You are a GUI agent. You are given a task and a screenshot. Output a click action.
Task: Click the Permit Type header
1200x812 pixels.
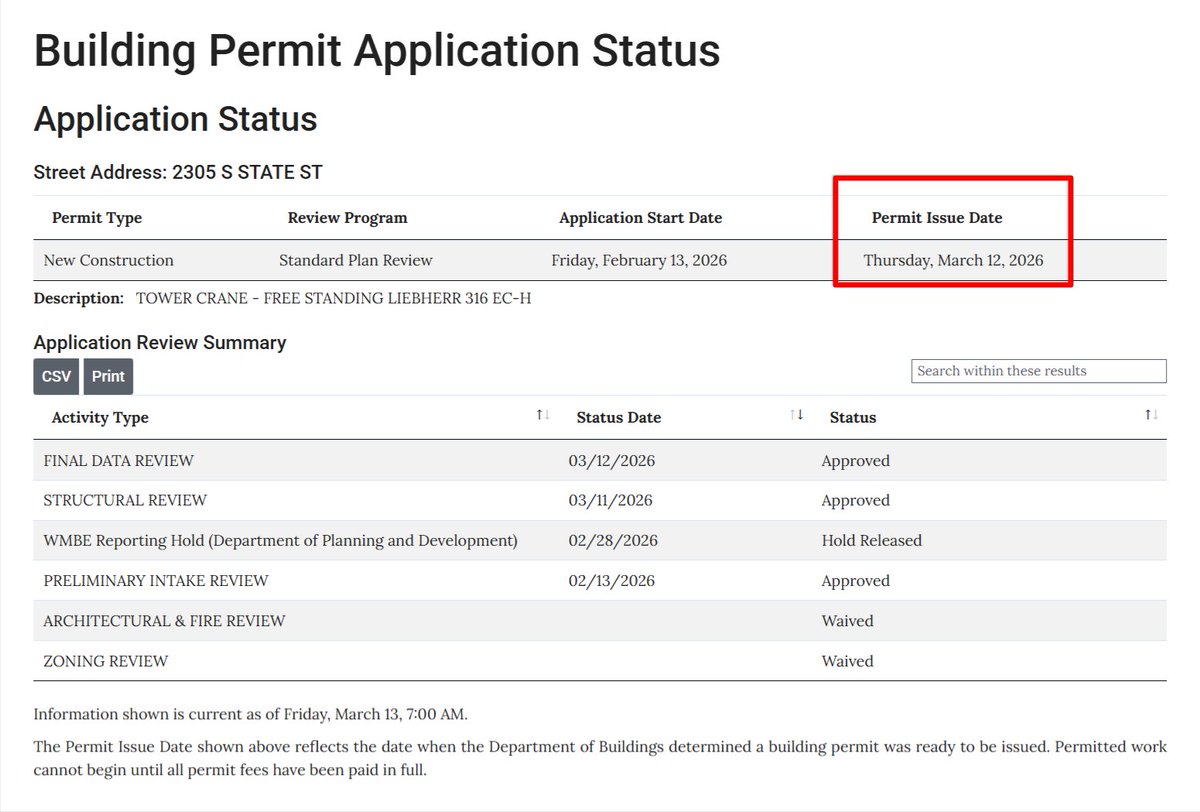click(x=97, y=218)
